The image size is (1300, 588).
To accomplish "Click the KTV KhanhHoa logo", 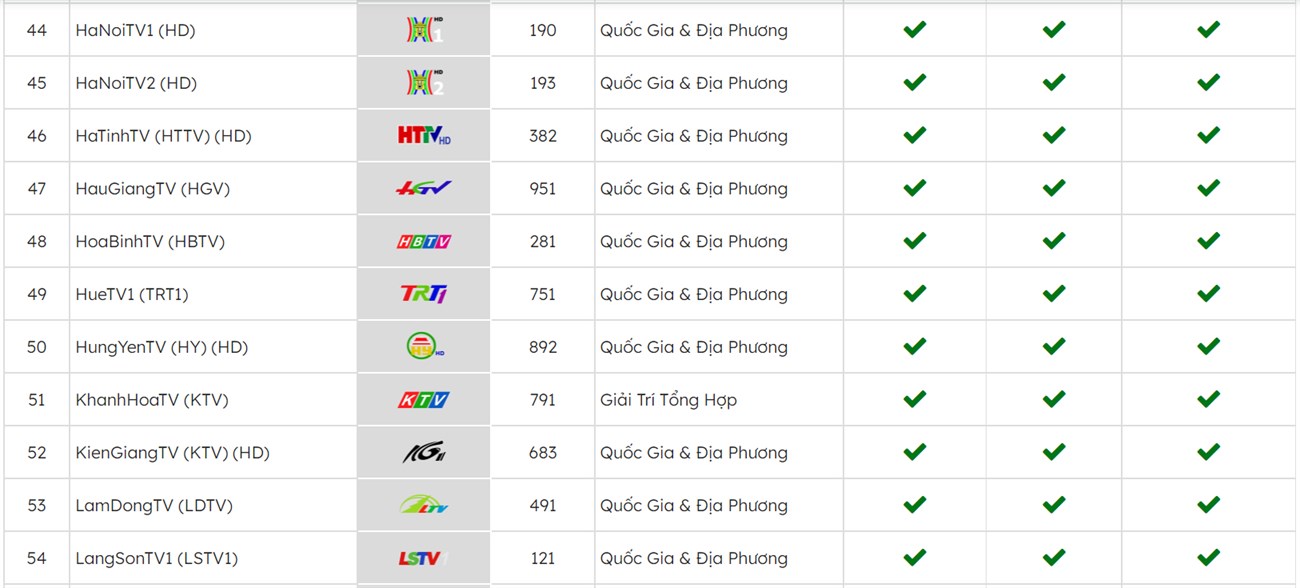I will tap(424, 400).
